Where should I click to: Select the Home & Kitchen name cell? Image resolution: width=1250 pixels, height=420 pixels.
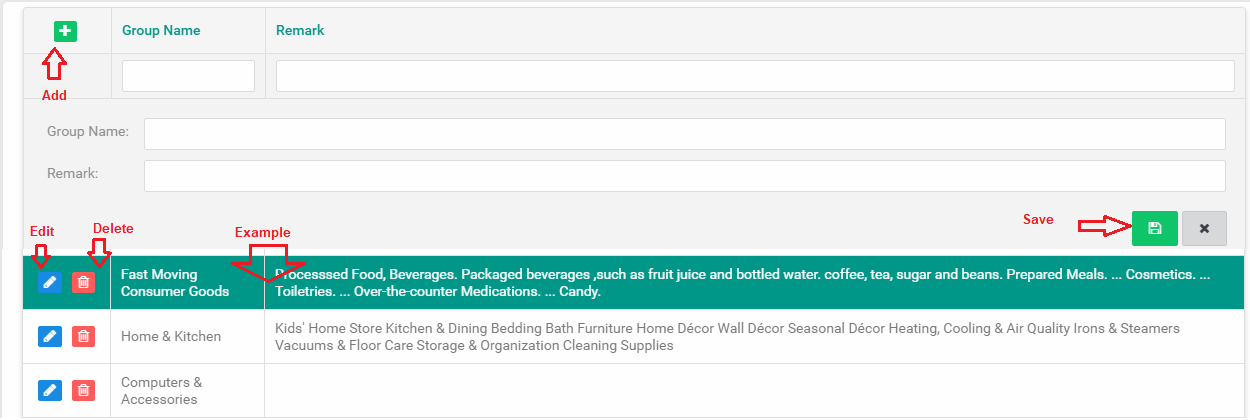(x=171, y=337)
